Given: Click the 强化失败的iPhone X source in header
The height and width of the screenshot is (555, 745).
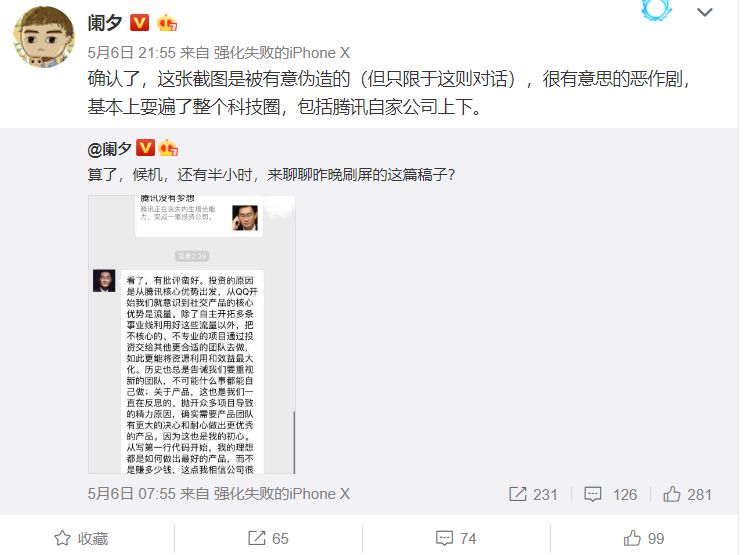Looking at the screenshot, I should [x=282, y=53].
